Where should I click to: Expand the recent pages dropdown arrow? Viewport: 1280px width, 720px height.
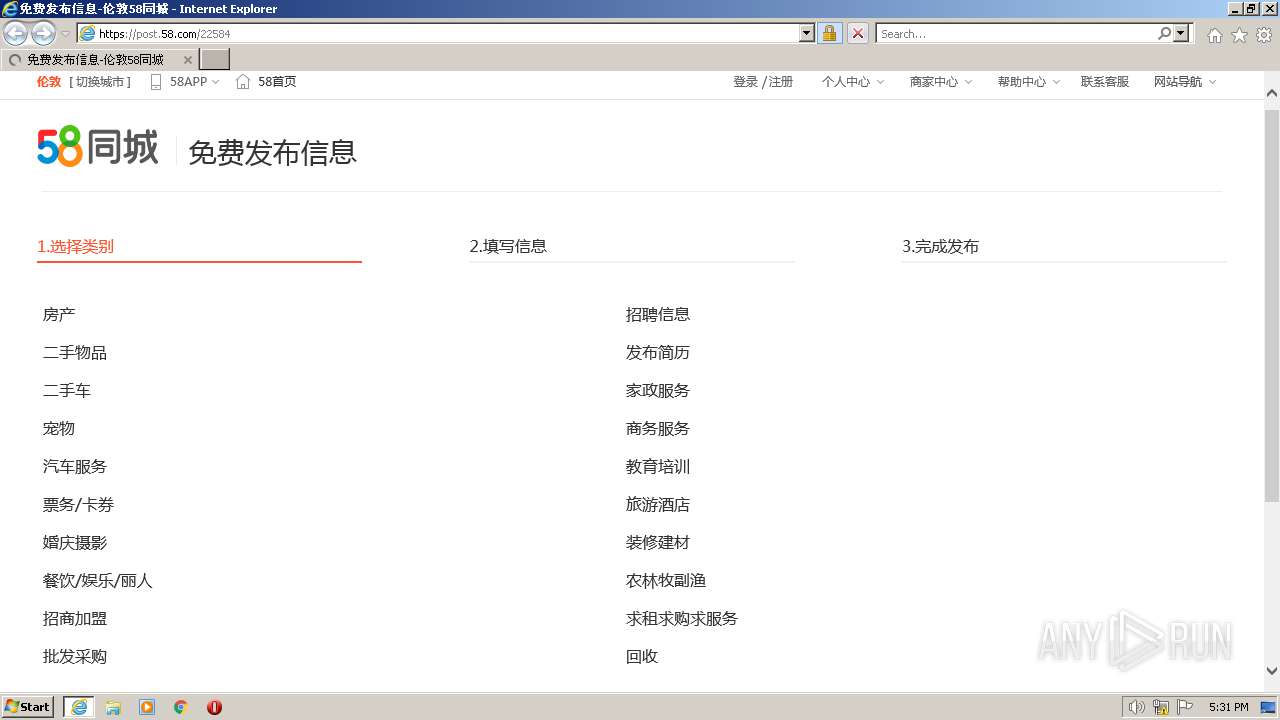66,34
